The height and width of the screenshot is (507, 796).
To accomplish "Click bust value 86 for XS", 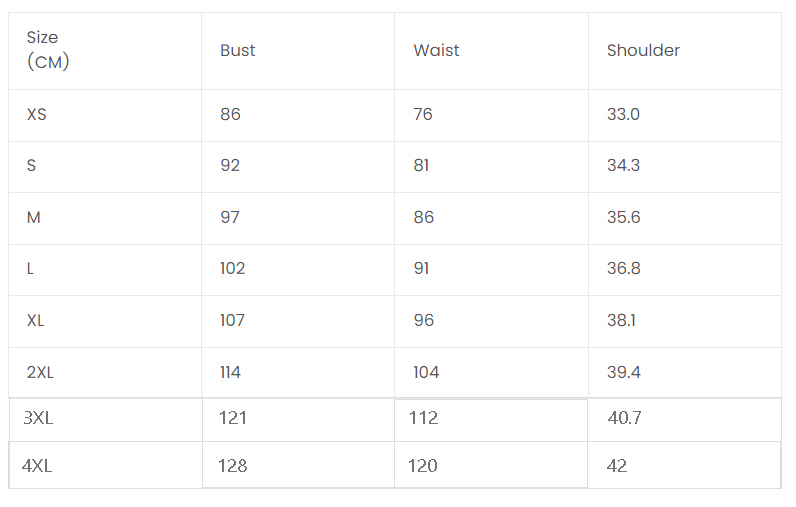I will coord(231,115).
